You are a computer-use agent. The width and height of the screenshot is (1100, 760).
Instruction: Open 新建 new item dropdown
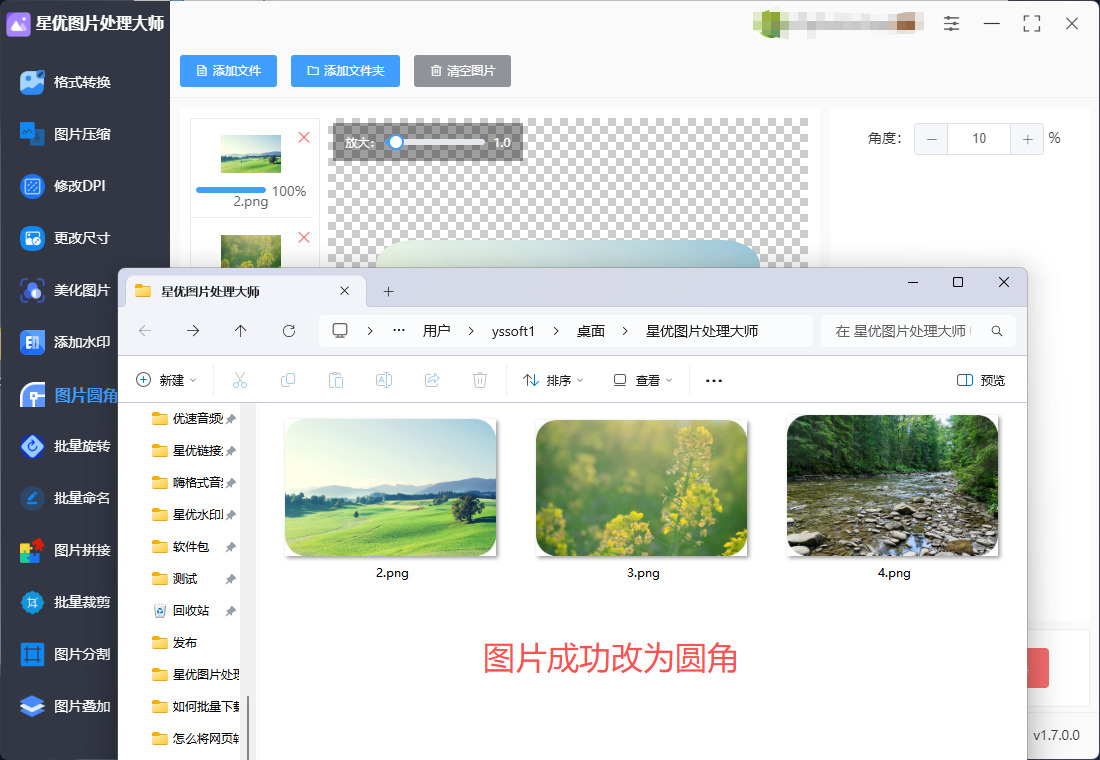(166, 380)
